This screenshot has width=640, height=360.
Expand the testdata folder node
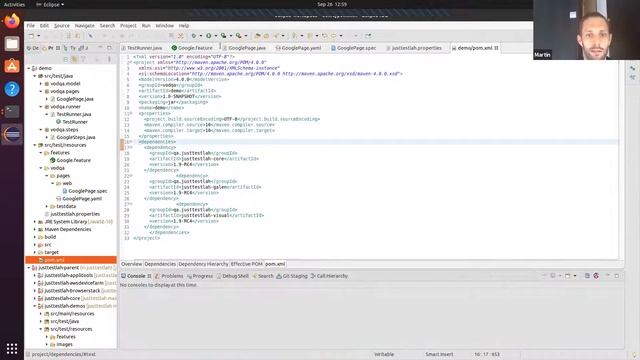(47, 207)
